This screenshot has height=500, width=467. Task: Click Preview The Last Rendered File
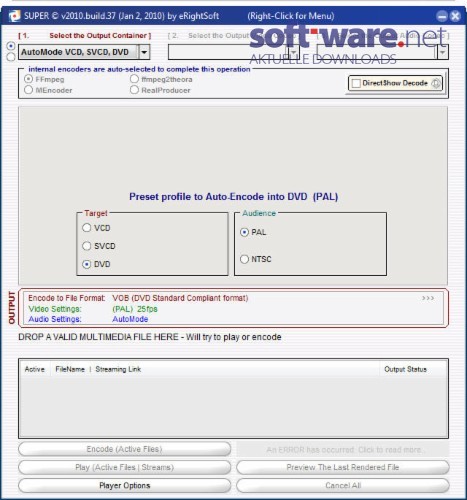coord(343,467)
